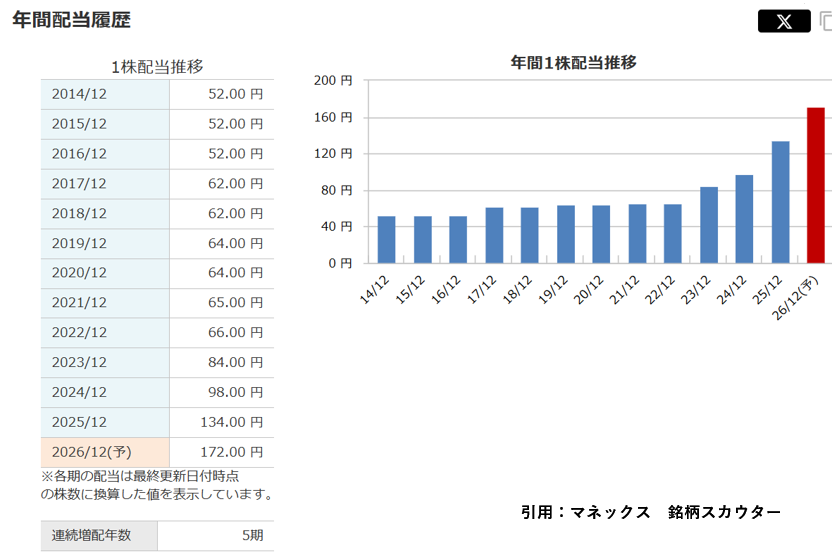Click the 25/12 bar in chart
This screenshot has height=553, width=832.
click(780, 202)
